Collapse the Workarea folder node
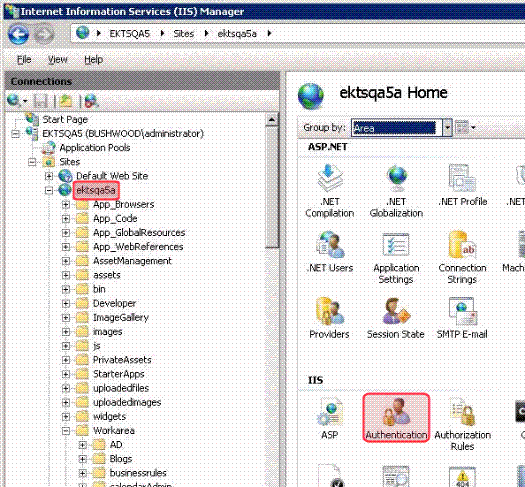Image resolution: width=525 pixels, height=487 pixels. pyautogui.click(x=66, y=431)
